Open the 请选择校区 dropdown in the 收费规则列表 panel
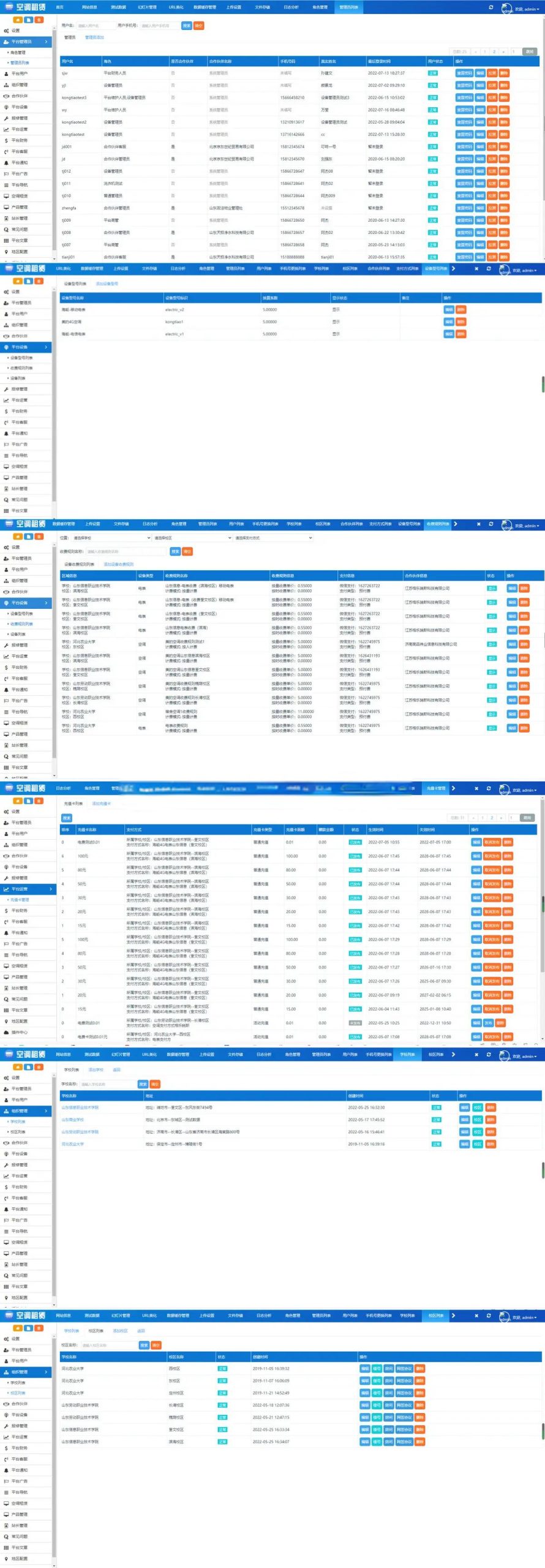The width and height of the screenshot is (545, 1568). [x=192, y=538]
